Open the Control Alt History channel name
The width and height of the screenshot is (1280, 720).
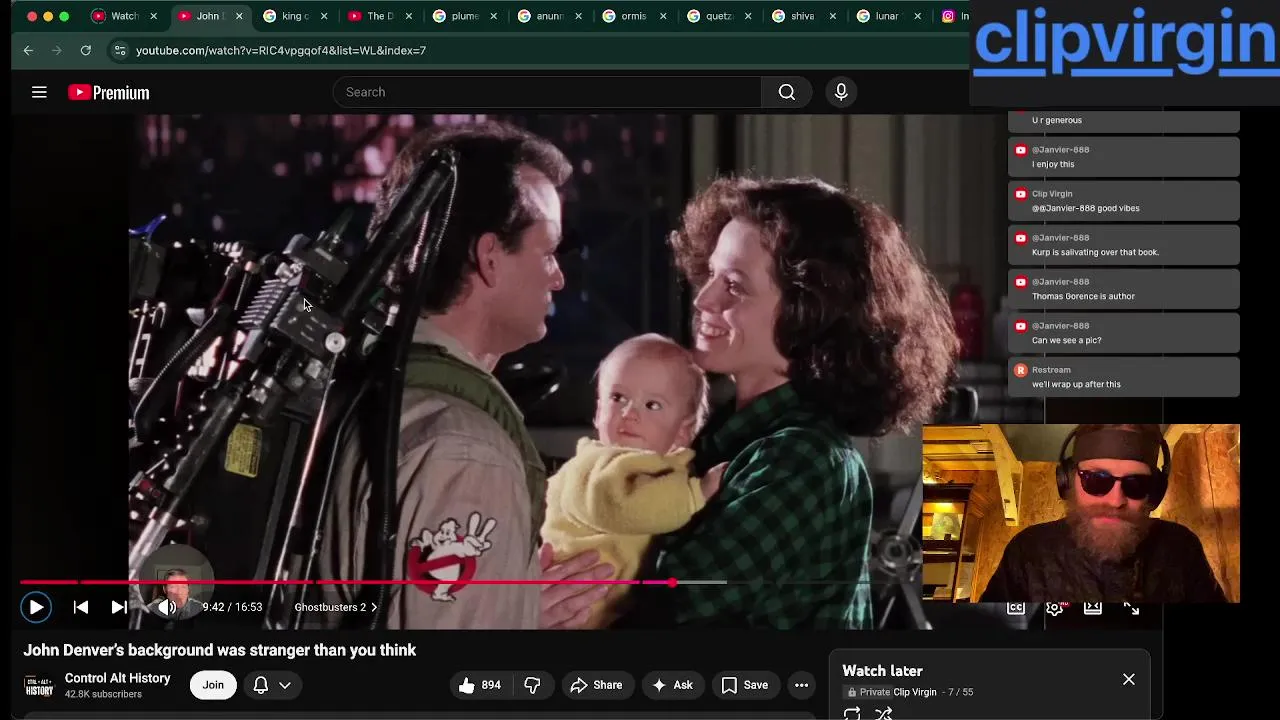[x=118, y=678]
